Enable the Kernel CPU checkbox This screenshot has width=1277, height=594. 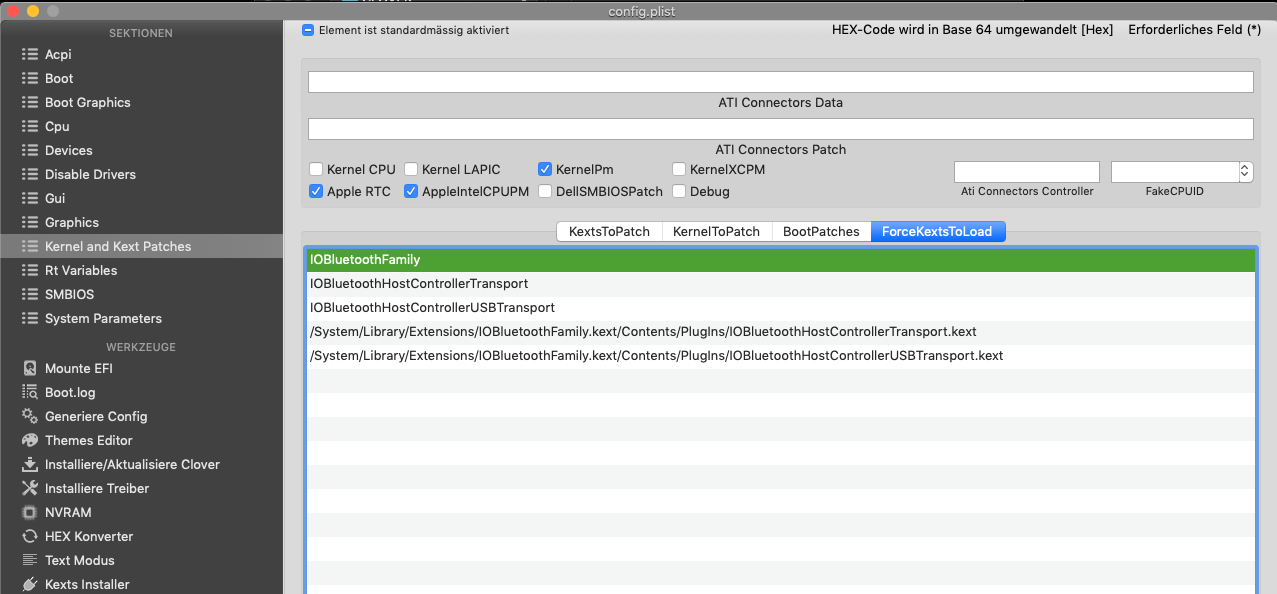pyautogui.click(x=316, y=169)
